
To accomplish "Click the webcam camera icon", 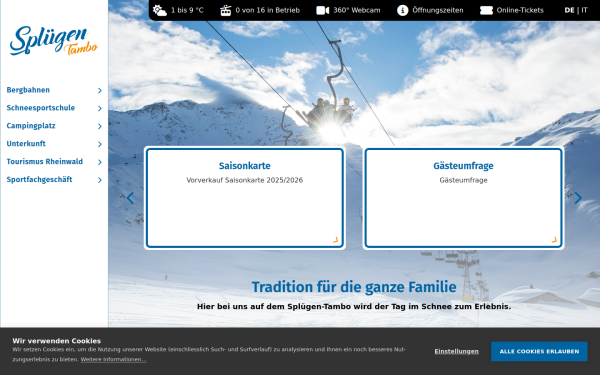I will click(323, 10).
